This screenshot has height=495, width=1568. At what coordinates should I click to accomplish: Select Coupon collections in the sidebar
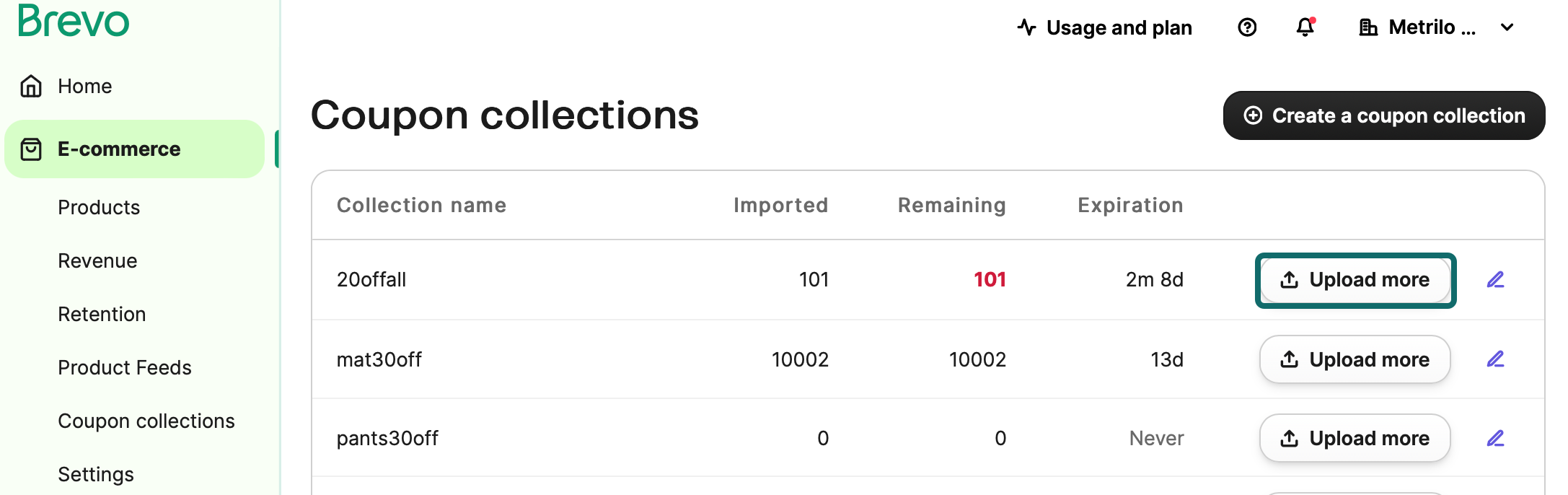[146, 421]
